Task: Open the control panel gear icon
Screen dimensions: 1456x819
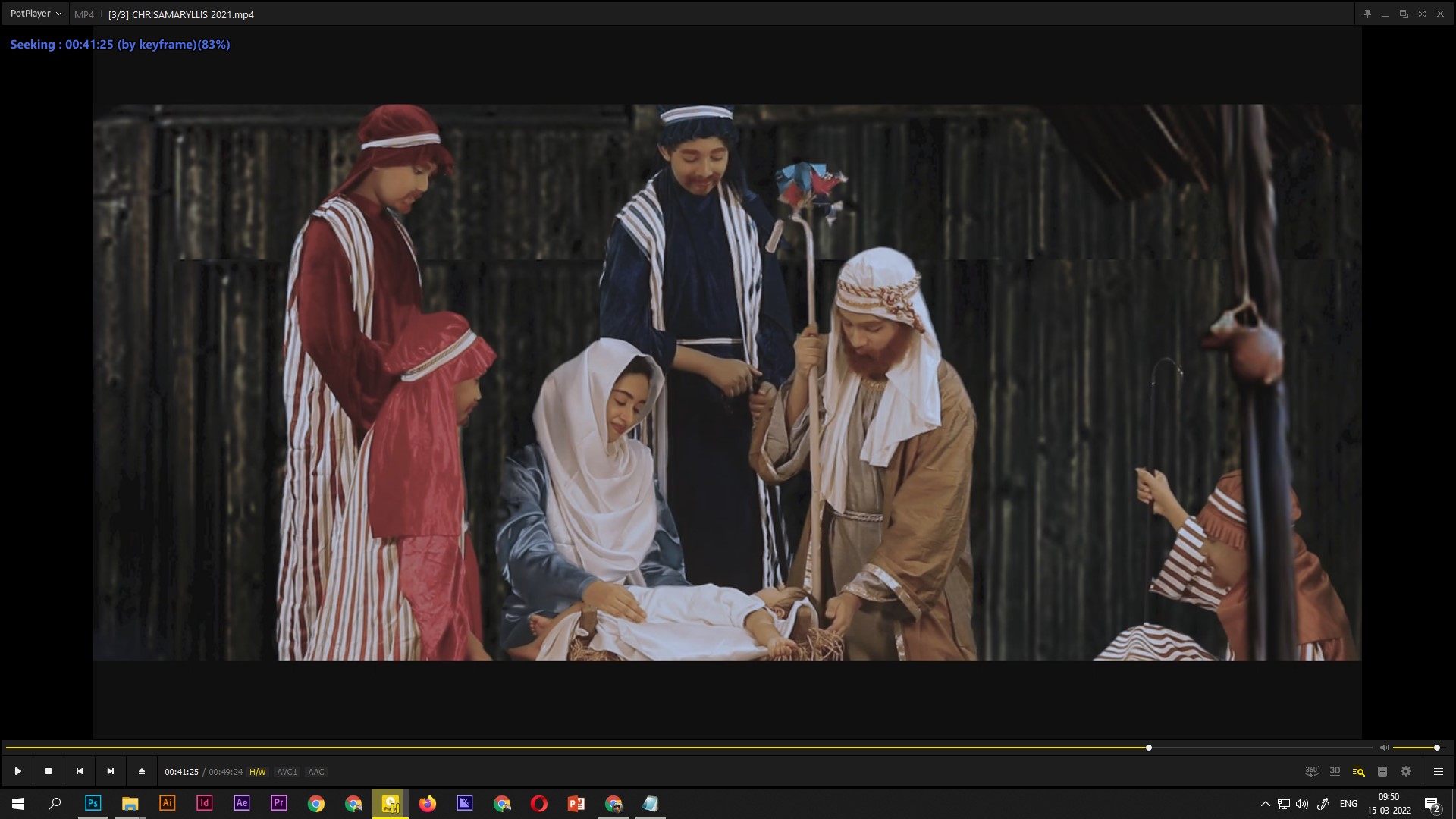Action: point(1406,771)
